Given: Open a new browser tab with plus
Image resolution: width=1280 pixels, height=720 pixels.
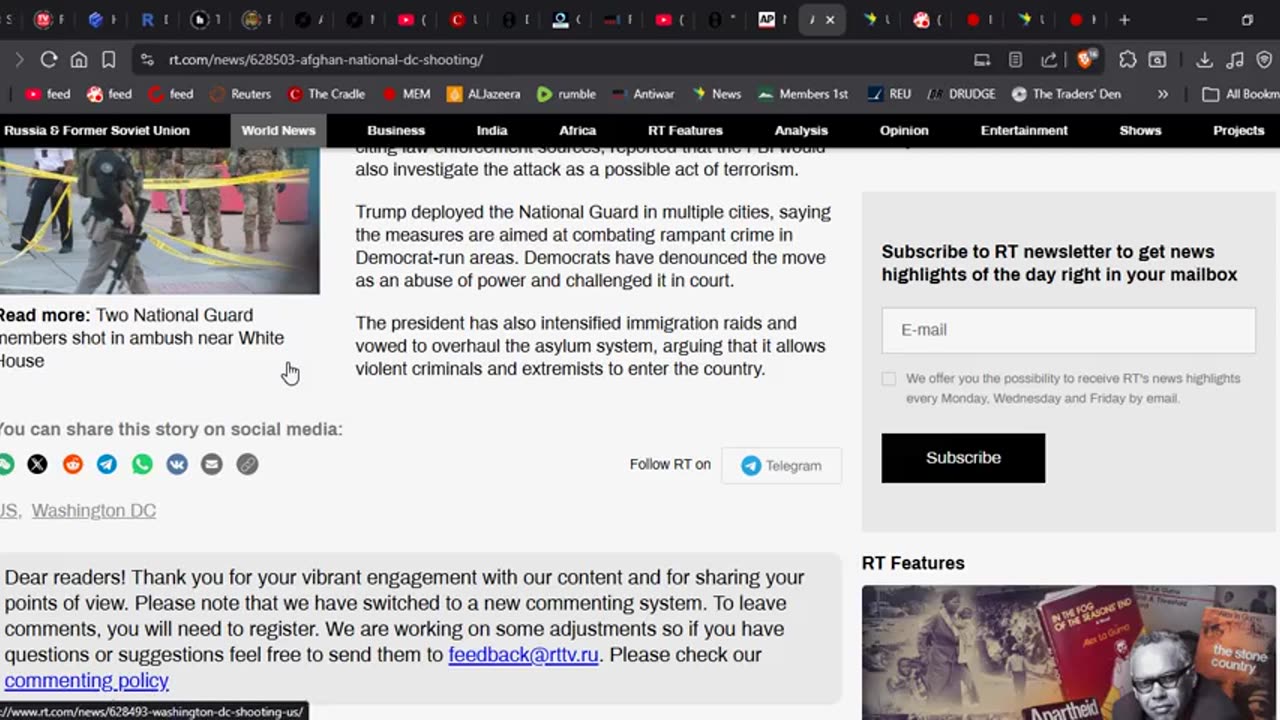Looking at the screenshot, I should (1124, 20).
